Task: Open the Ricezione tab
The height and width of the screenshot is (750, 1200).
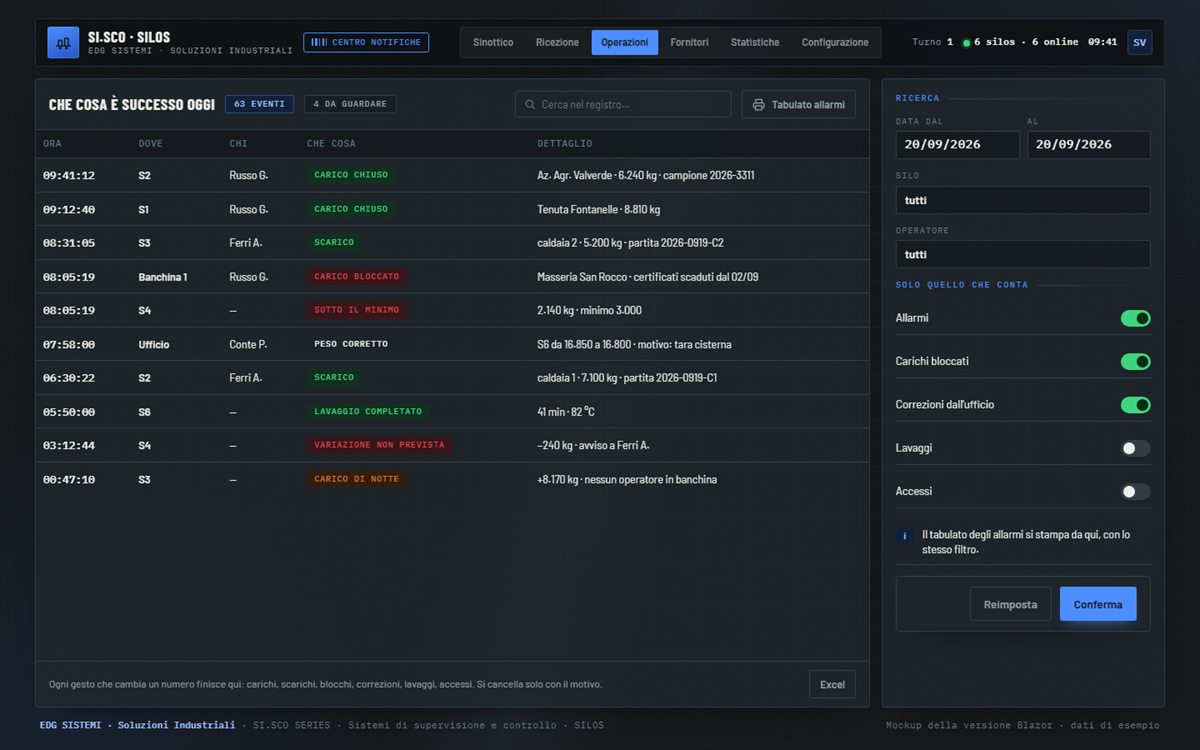Action: pyautogui.click(x=557, y=42)
